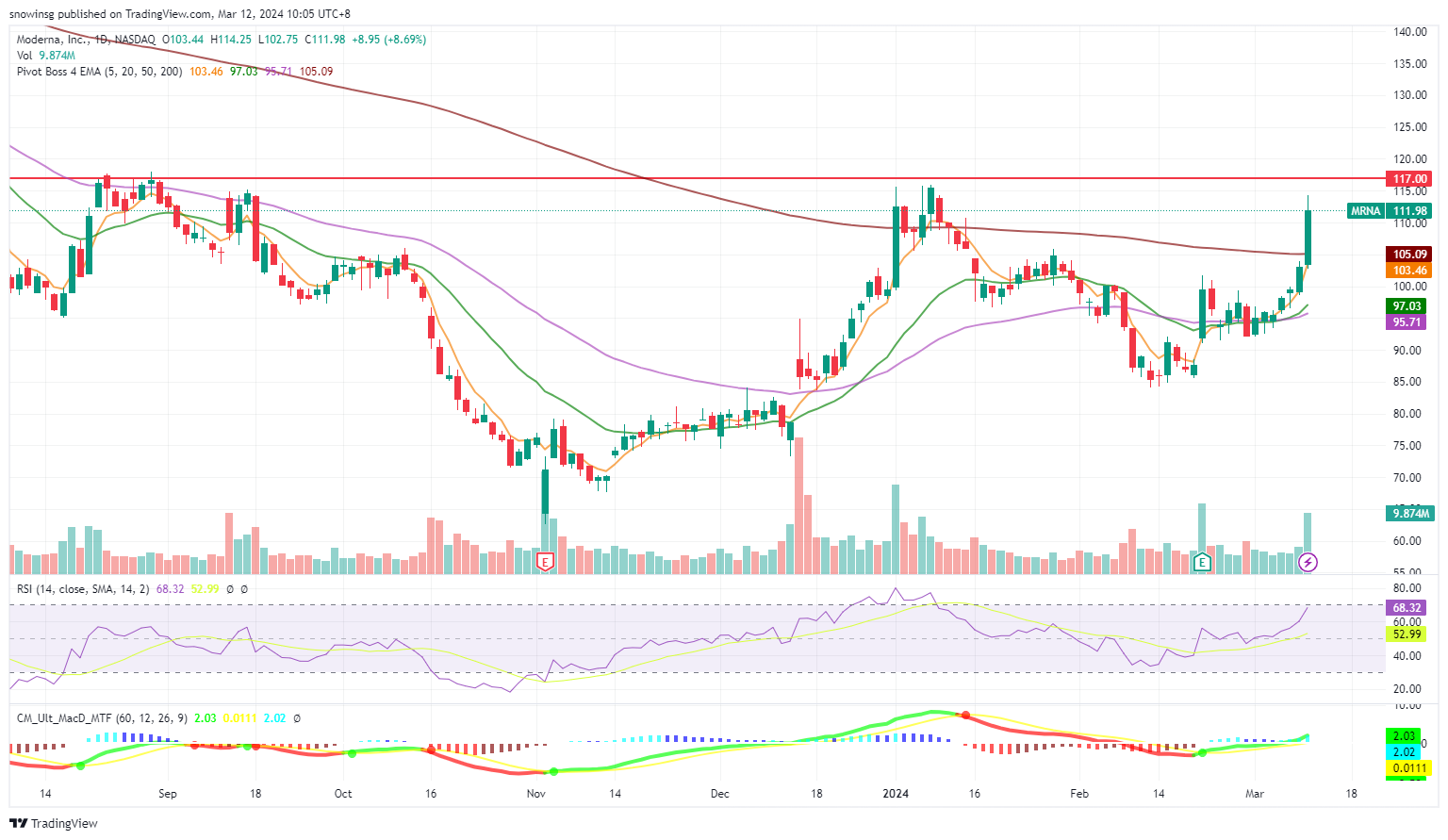
Task: Click the C111.98 close value in legend
Action: pos(325,40)
